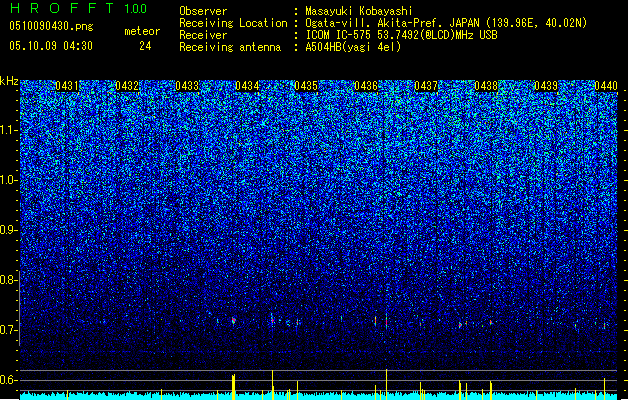This screenshot has width=629, height=400.
Task: Click the 'meteor' count label
Action: (142, 31)
